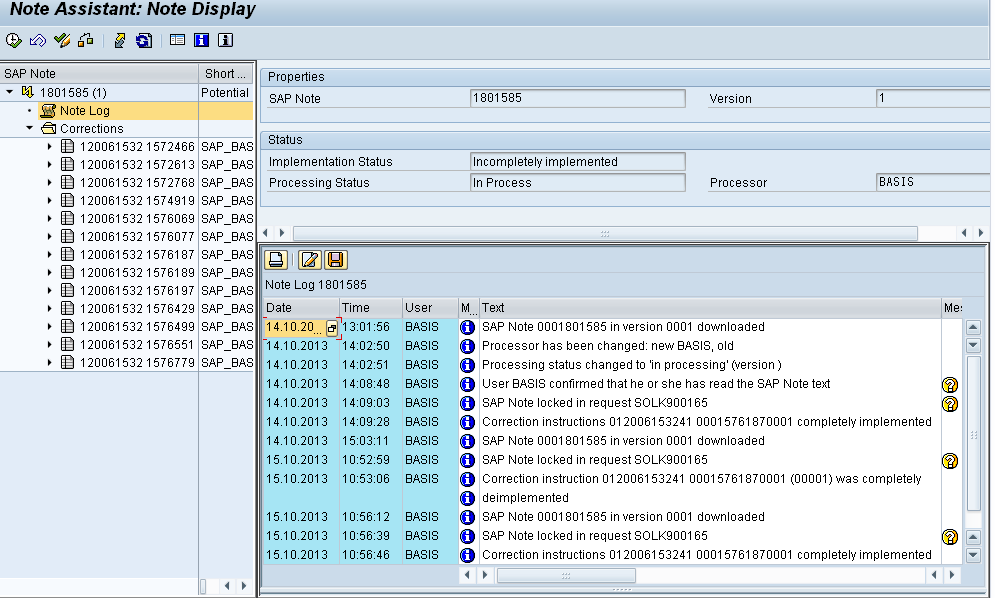Select tree item 120061532 1572768
This screenshot has width=997, height=598.
coord(137,183)
